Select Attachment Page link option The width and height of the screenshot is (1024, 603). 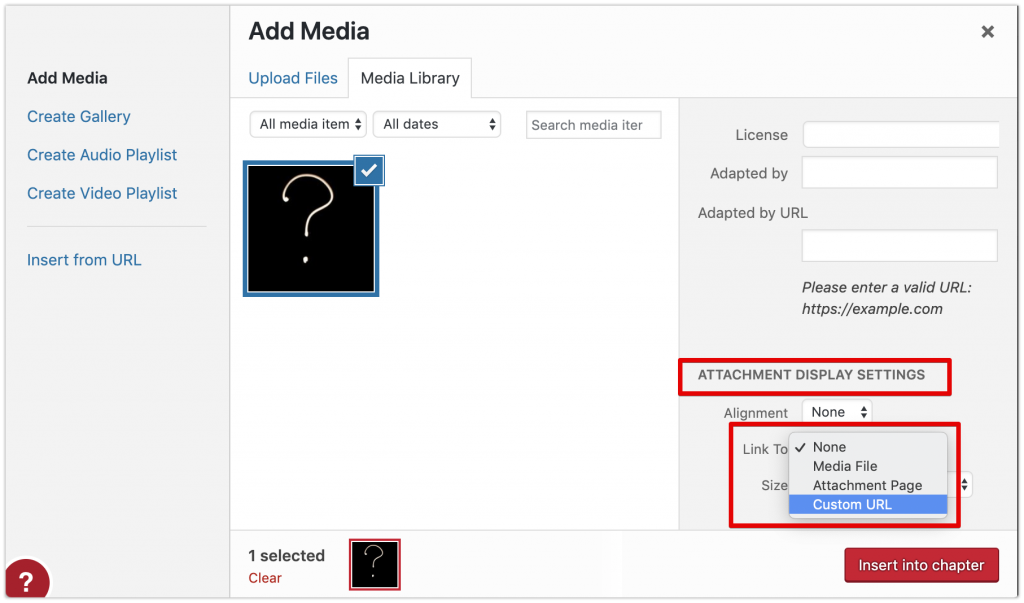(x=867, y=485)
